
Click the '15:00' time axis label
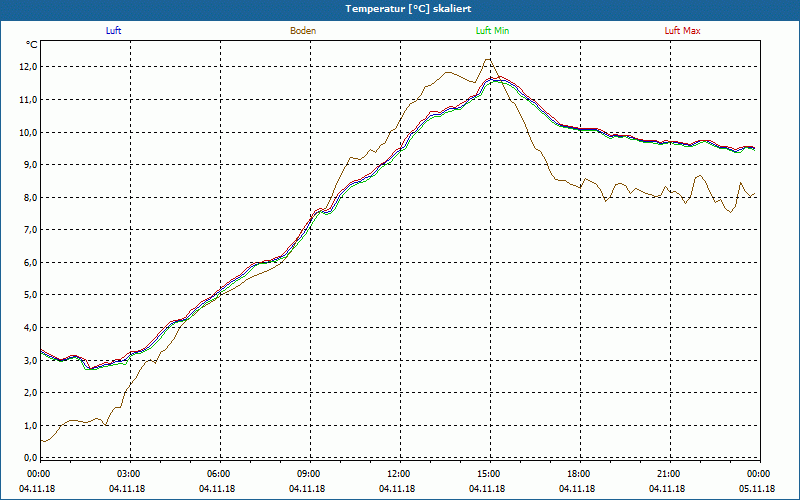[x=489, y=474]
